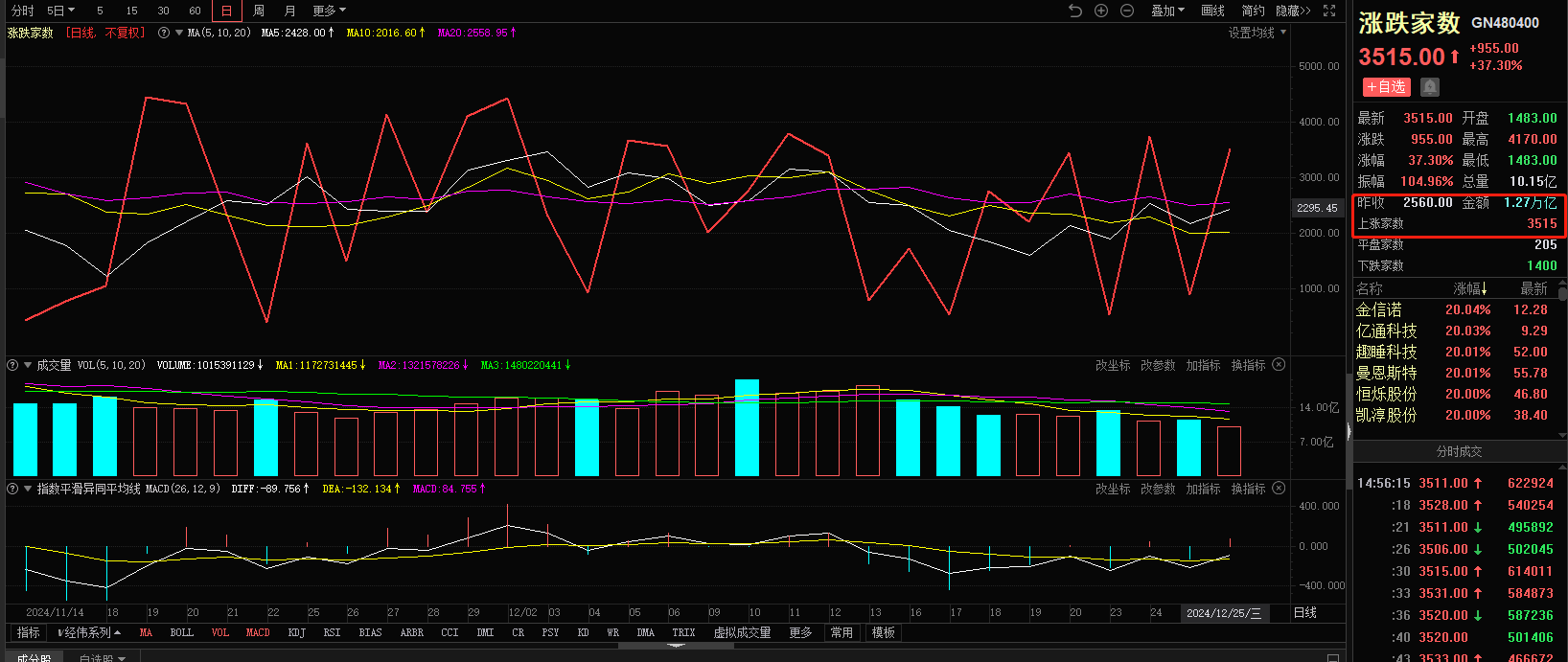The image size is (1568, 662).
Task: Click the fullscreen expand icon
Action: click(x=1329, y=11)
